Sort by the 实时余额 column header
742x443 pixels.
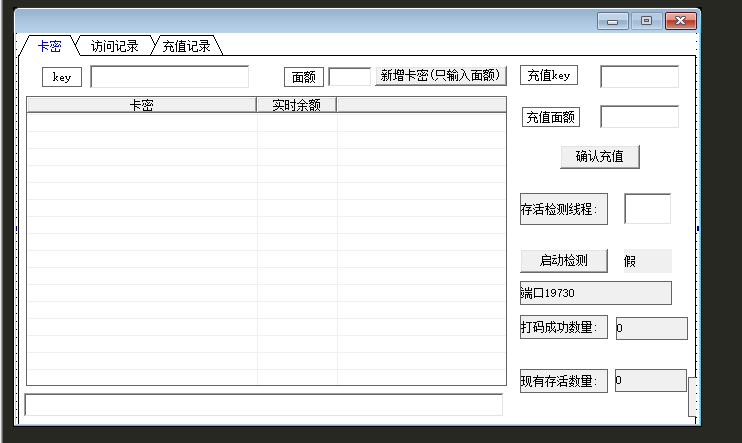tap(297, 105)
